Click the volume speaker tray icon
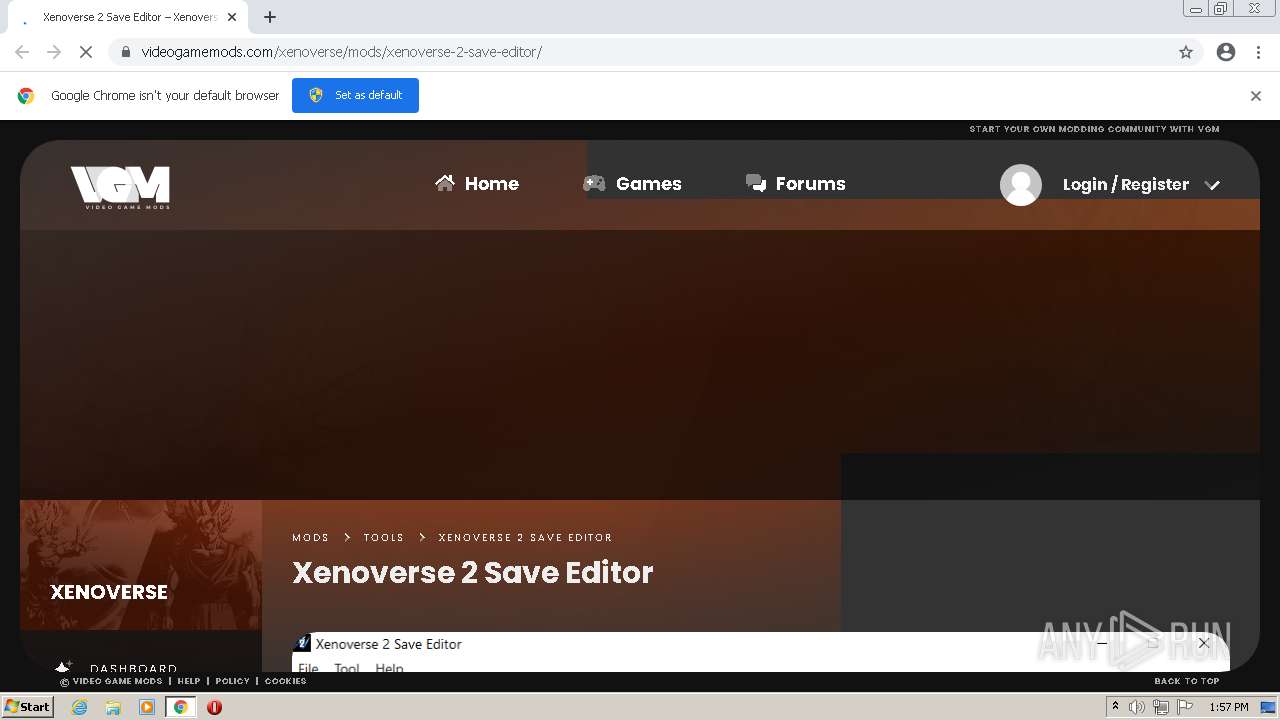 (x=1136, y=707)
